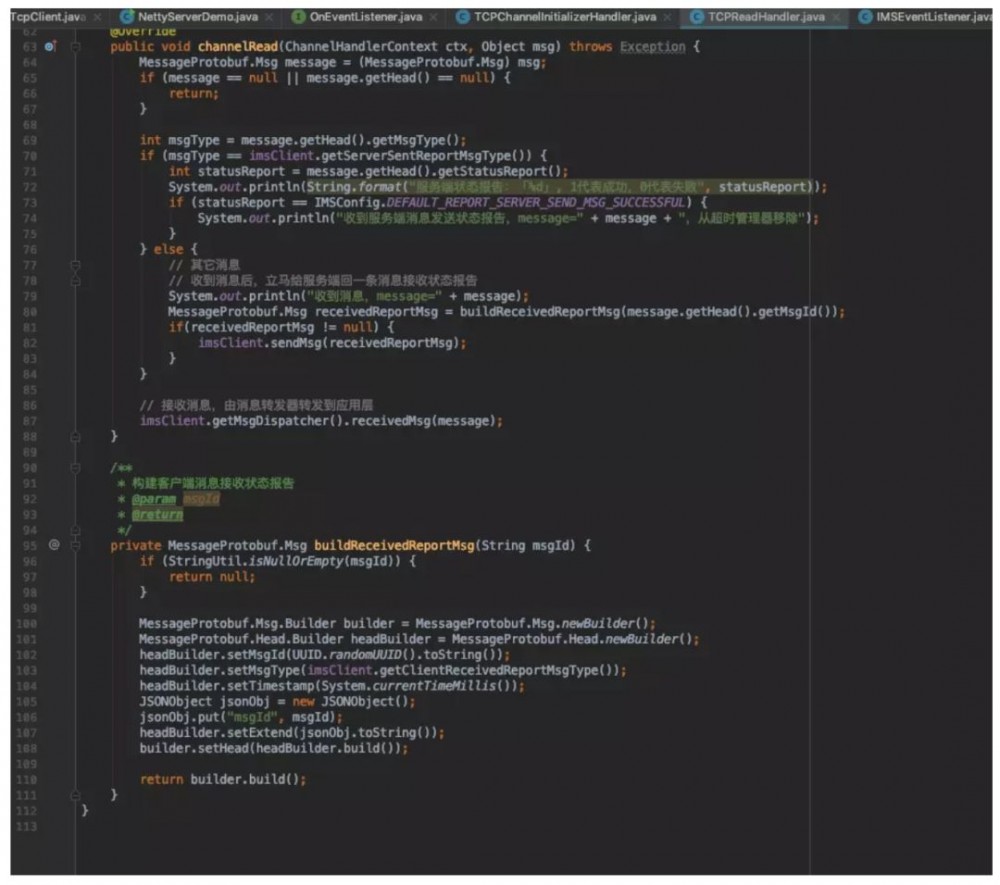Close the OnEventListener.java tab
Image resolution: width=1000 pixels, height=885 pixels.
pos(433,17)
